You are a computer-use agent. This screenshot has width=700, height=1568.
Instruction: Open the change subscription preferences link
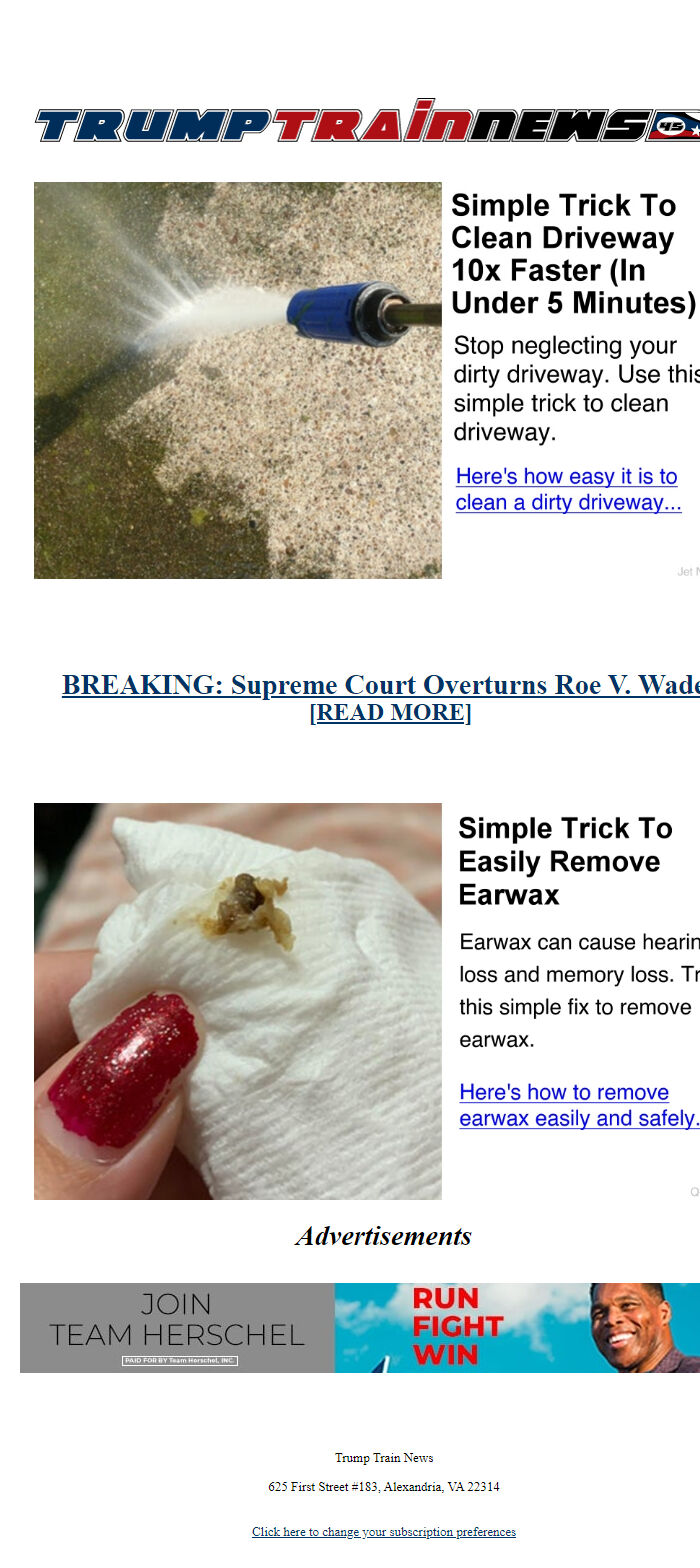(x=384, y=1532)
